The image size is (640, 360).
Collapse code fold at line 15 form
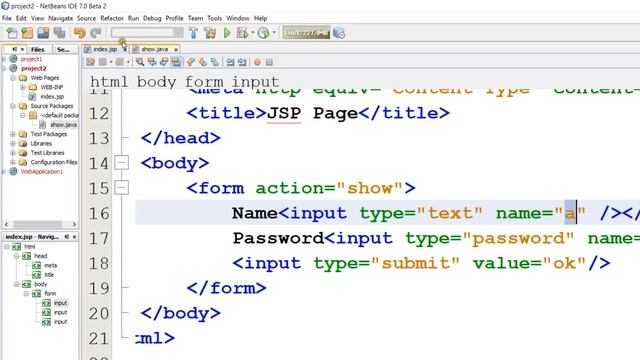tap(121, 188)
